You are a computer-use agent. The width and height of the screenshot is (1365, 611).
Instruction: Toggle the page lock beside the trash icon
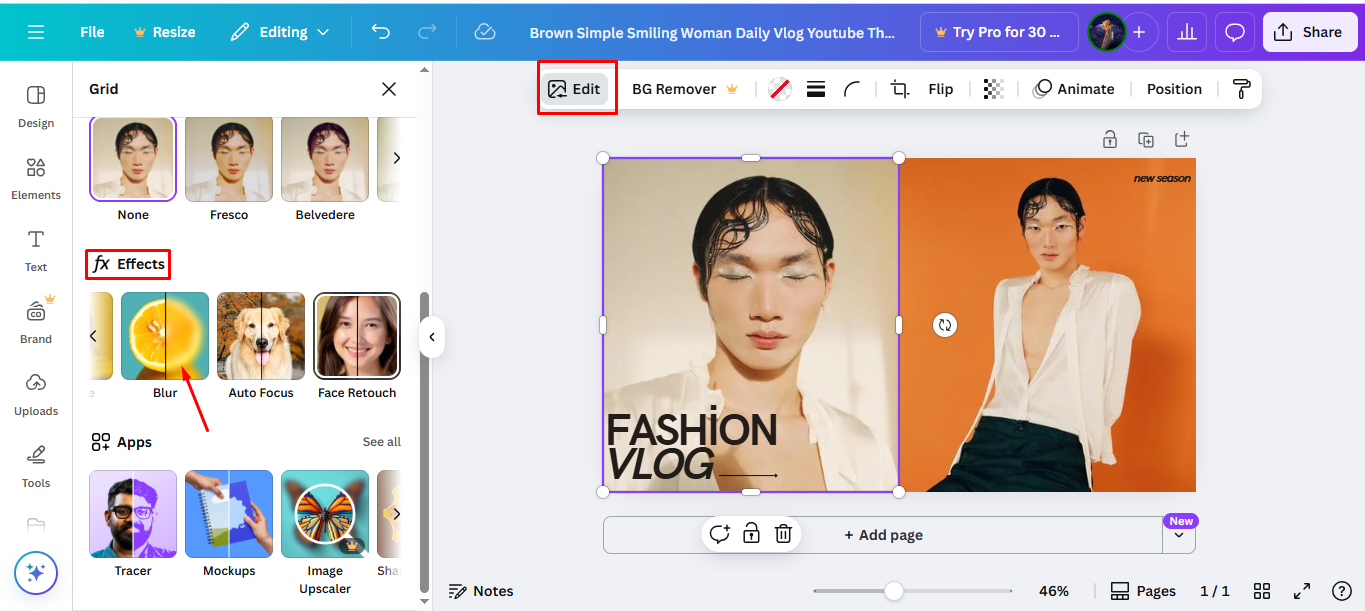751,534
